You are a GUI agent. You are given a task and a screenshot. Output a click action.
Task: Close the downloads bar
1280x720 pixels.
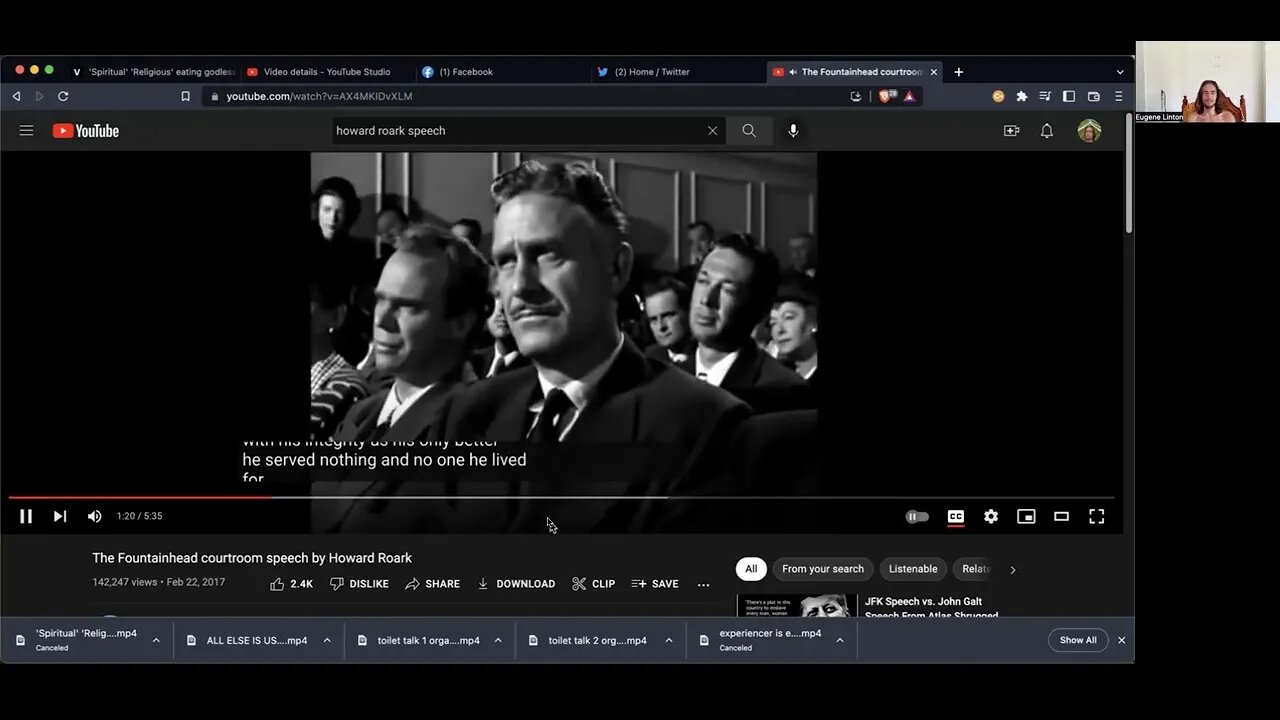click(1121, 640)
